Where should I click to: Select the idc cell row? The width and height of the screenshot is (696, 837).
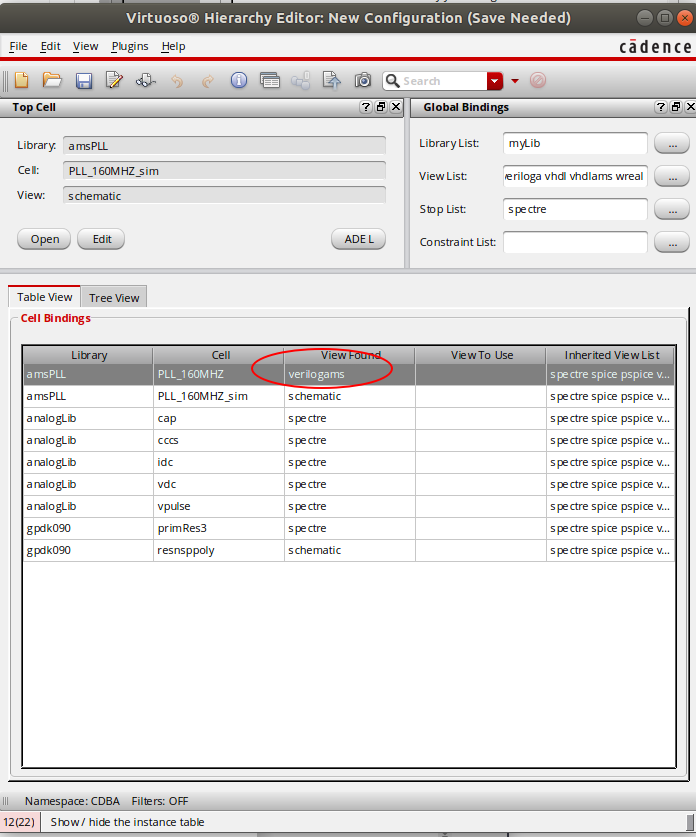point(219,462)
